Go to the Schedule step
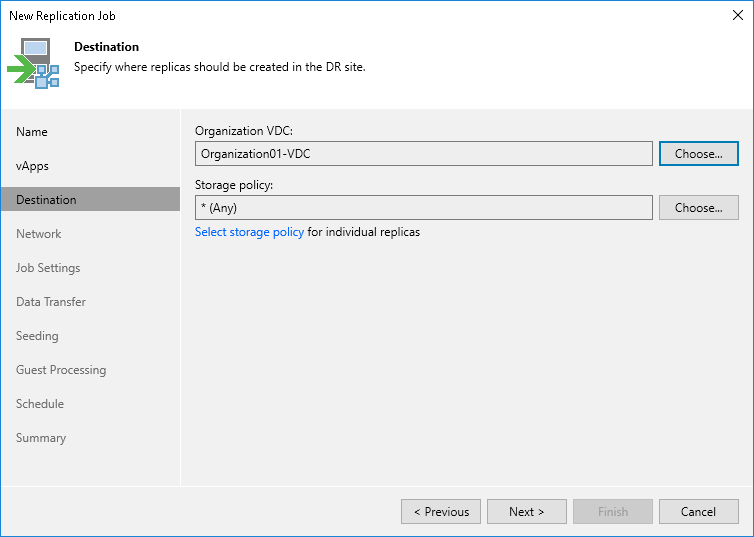 40,404
